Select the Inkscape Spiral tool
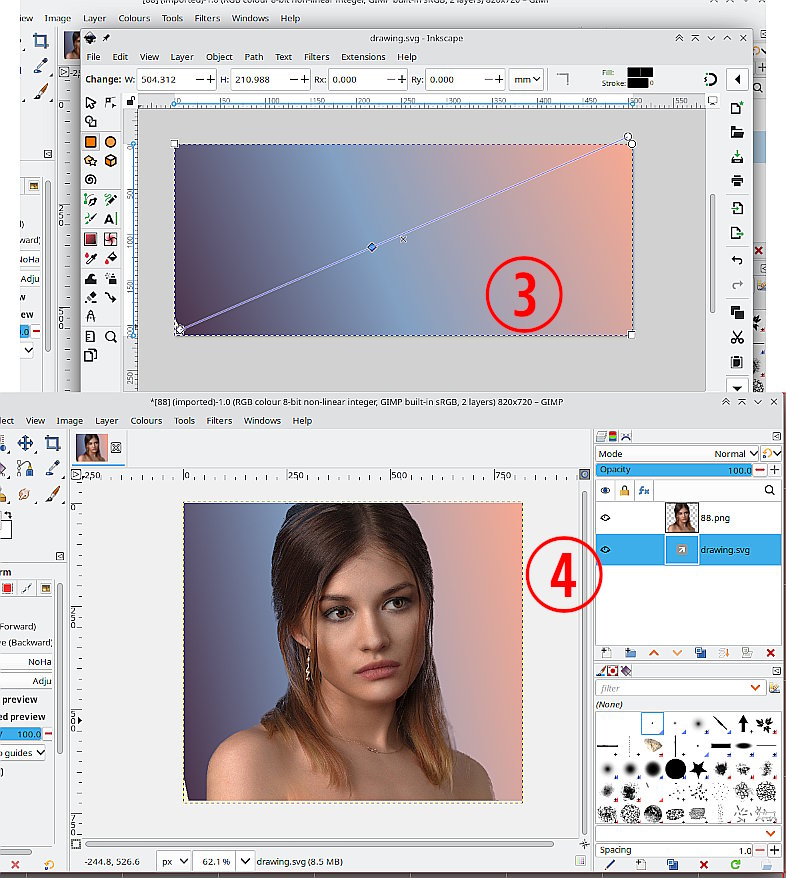This screenshot has height=878, width=786. coord(91,180)
